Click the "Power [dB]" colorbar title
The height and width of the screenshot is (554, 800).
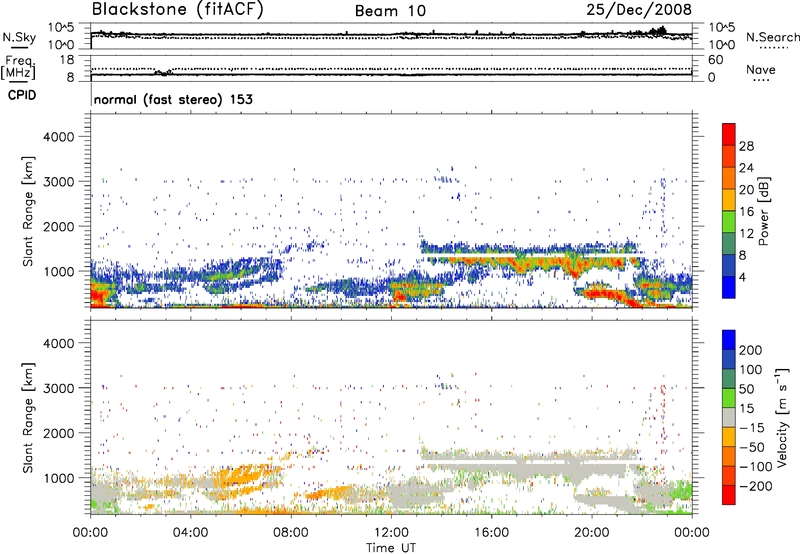[764, 211]
